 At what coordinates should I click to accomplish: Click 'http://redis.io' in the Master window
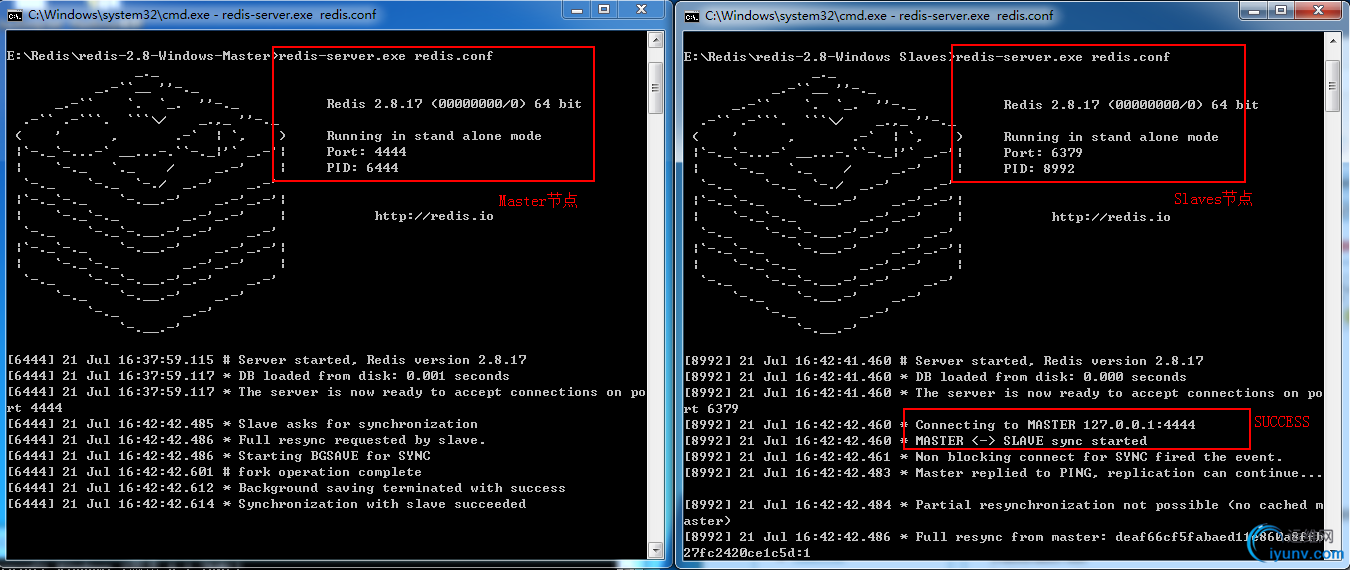[x=434, y=216]
